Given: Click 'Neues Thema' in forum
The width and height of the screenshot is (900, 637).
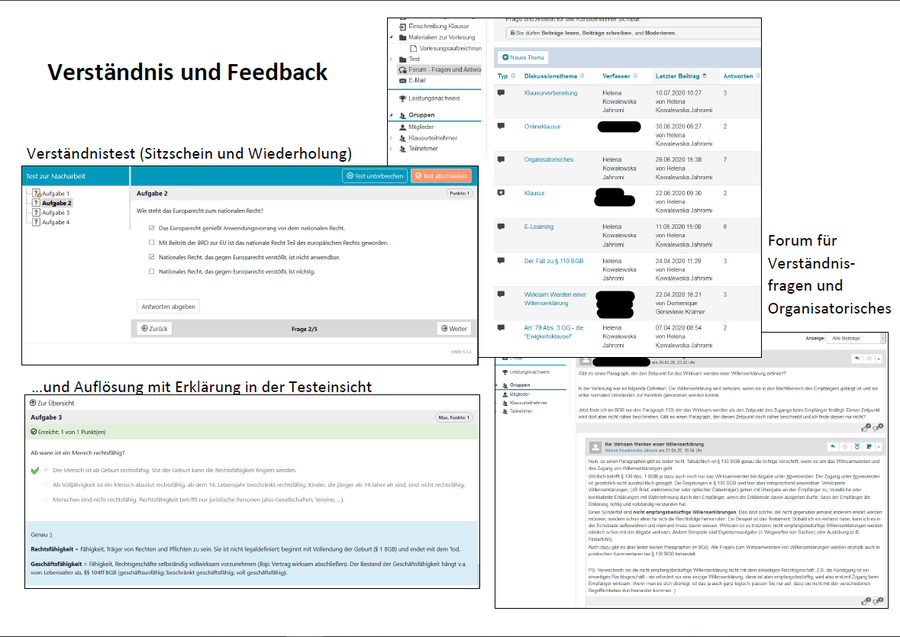Looking at the screenshot, I should [x=523, y=57].
